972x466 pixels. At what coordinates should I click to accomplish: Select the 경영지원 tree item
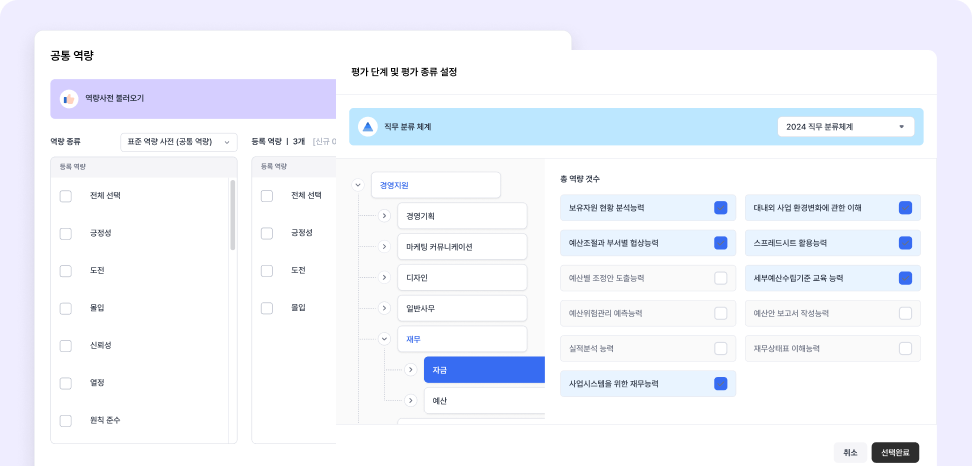click(436, 185)
